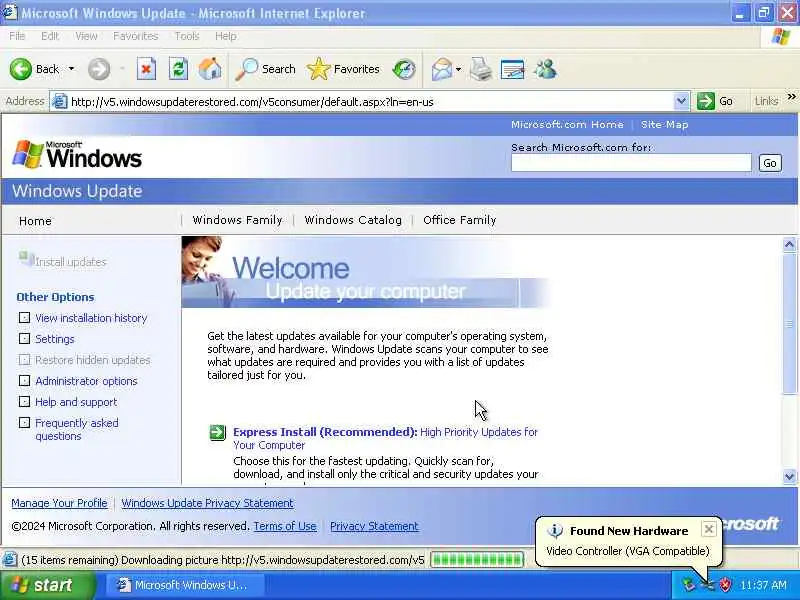Click the Express Install green arrow icon
This screenshot has height=600, width=800.
(217, 433)
